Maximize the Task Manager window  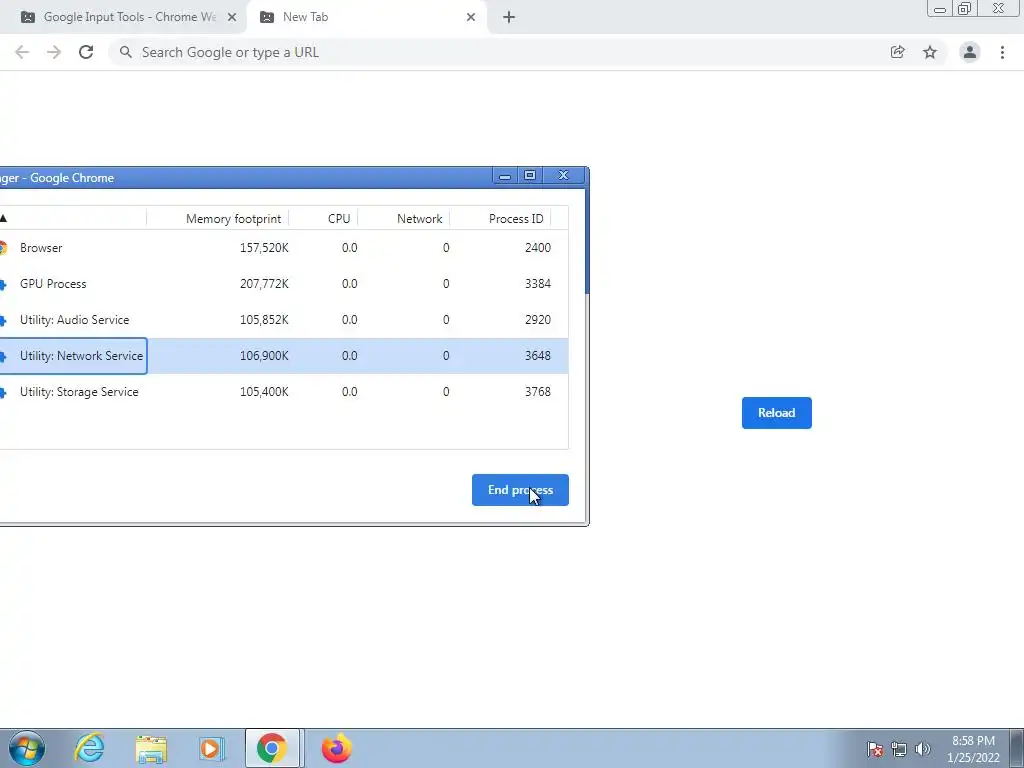[x=530, y=175]
